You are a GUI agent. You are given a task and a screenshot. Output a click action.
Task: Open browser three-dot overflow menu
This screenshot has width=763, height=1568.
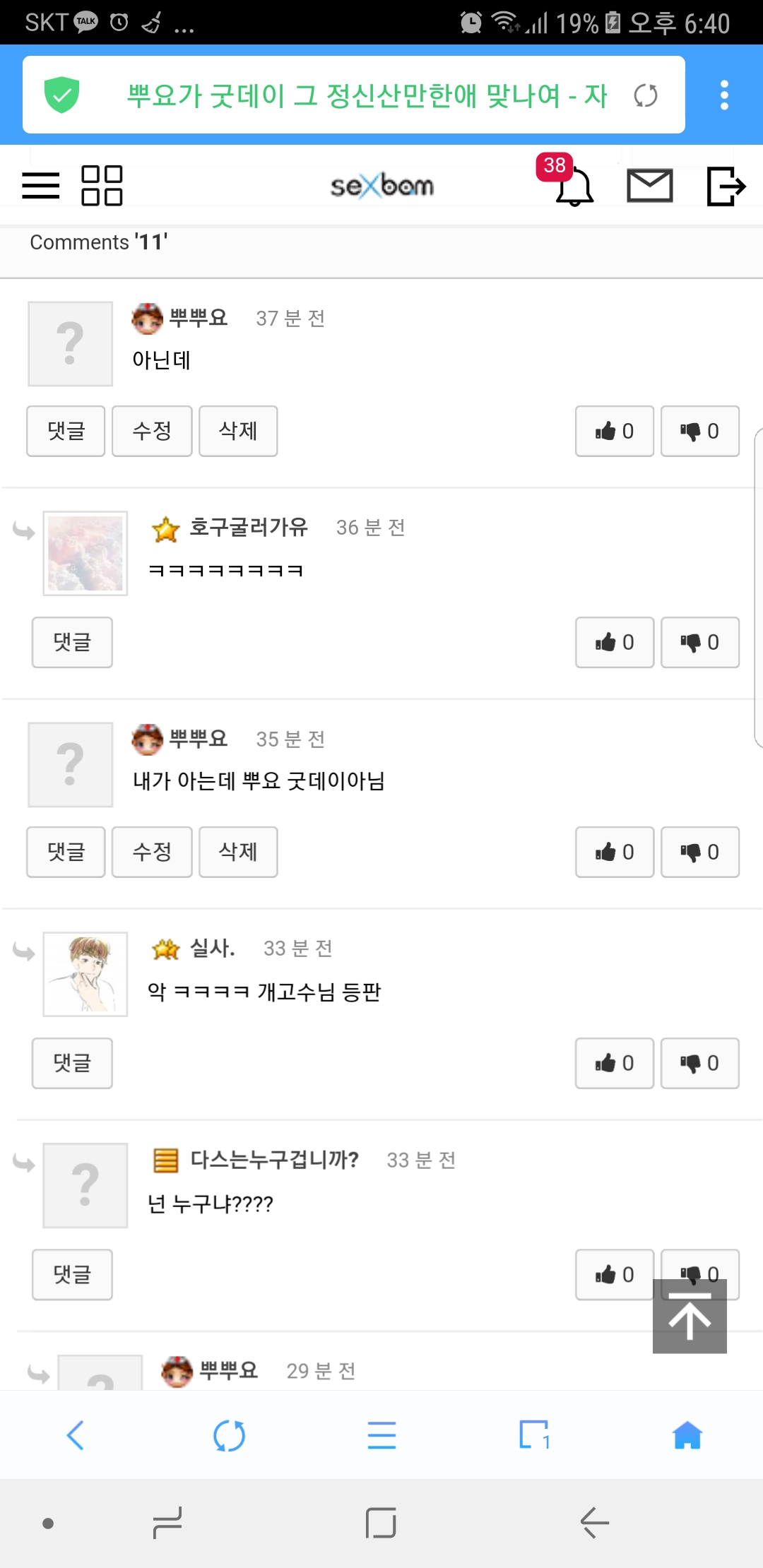(x=724, y=95)
